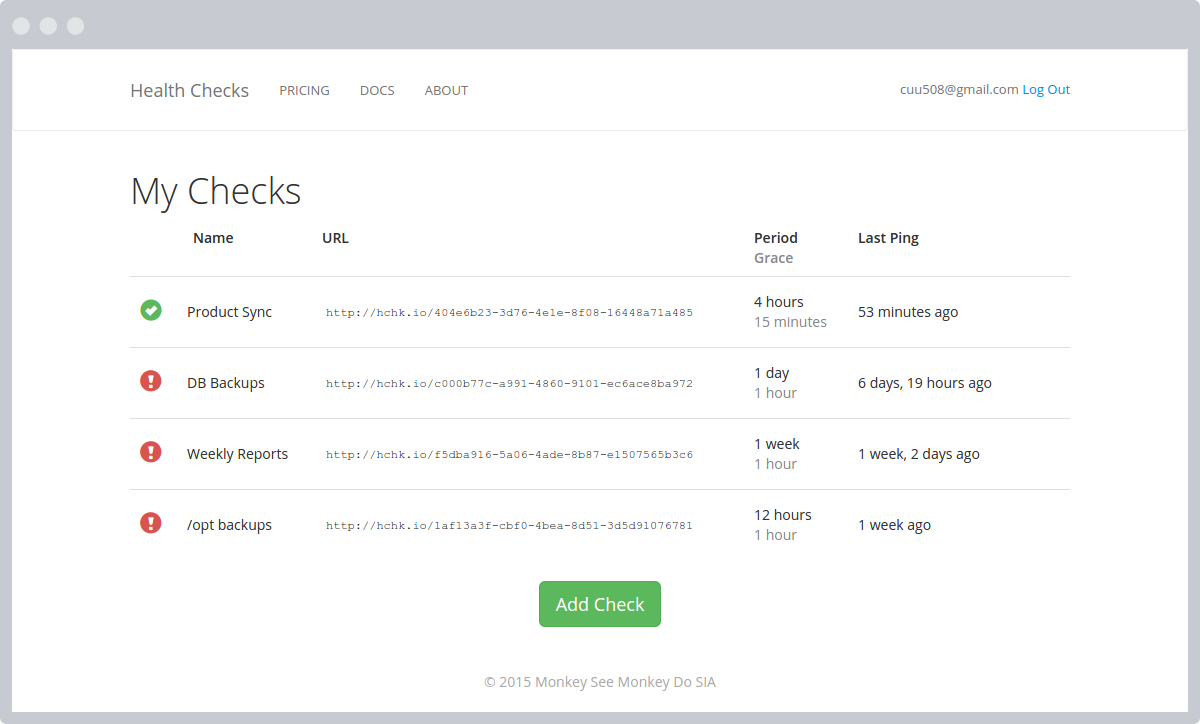The width and height of the screenshot is (1200, 724).
Task: Edit the 12 hours period for /opt backups
Action: point(783,515)
